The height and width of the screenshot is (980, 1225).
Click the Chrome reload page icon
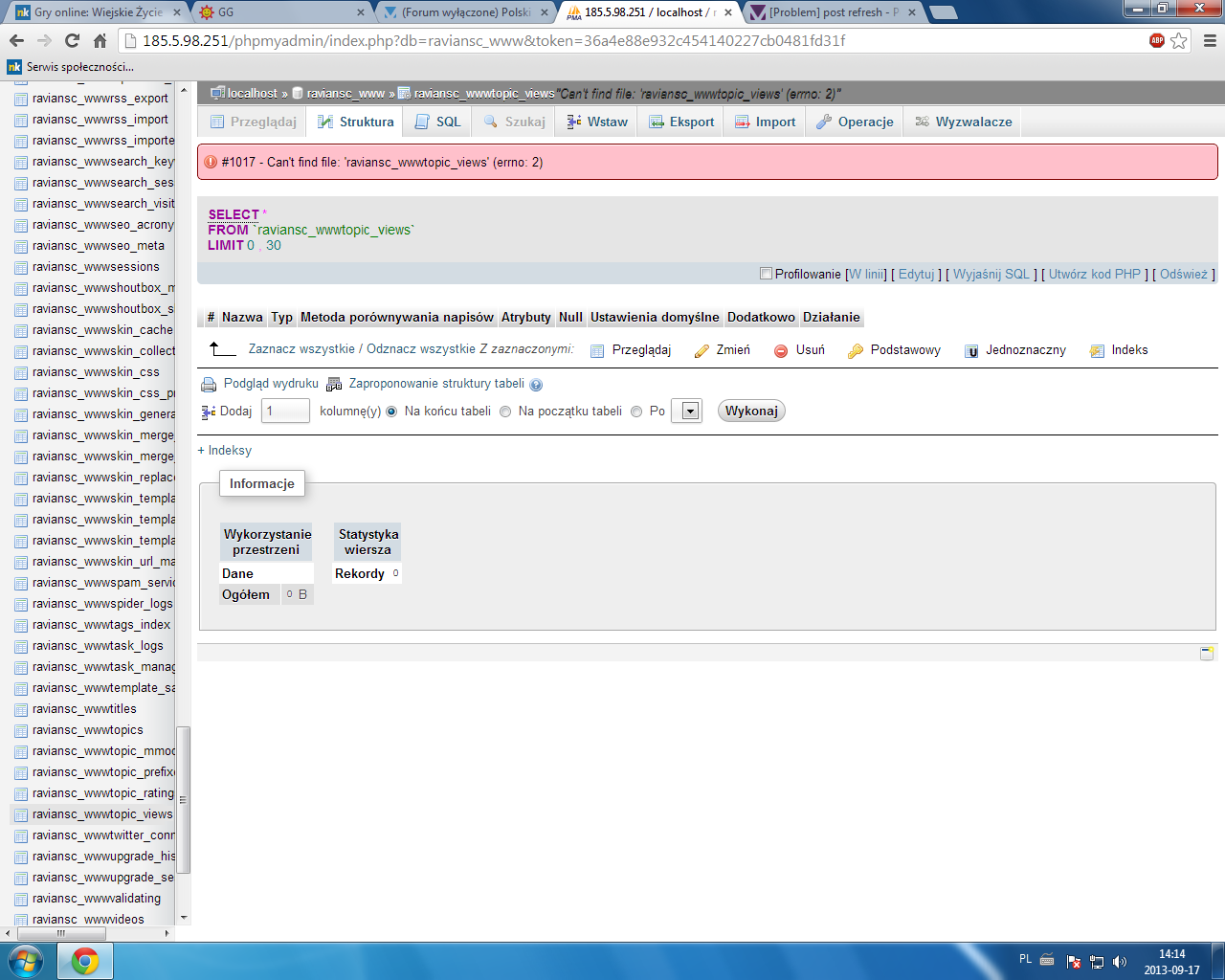[x=72, y=40]
